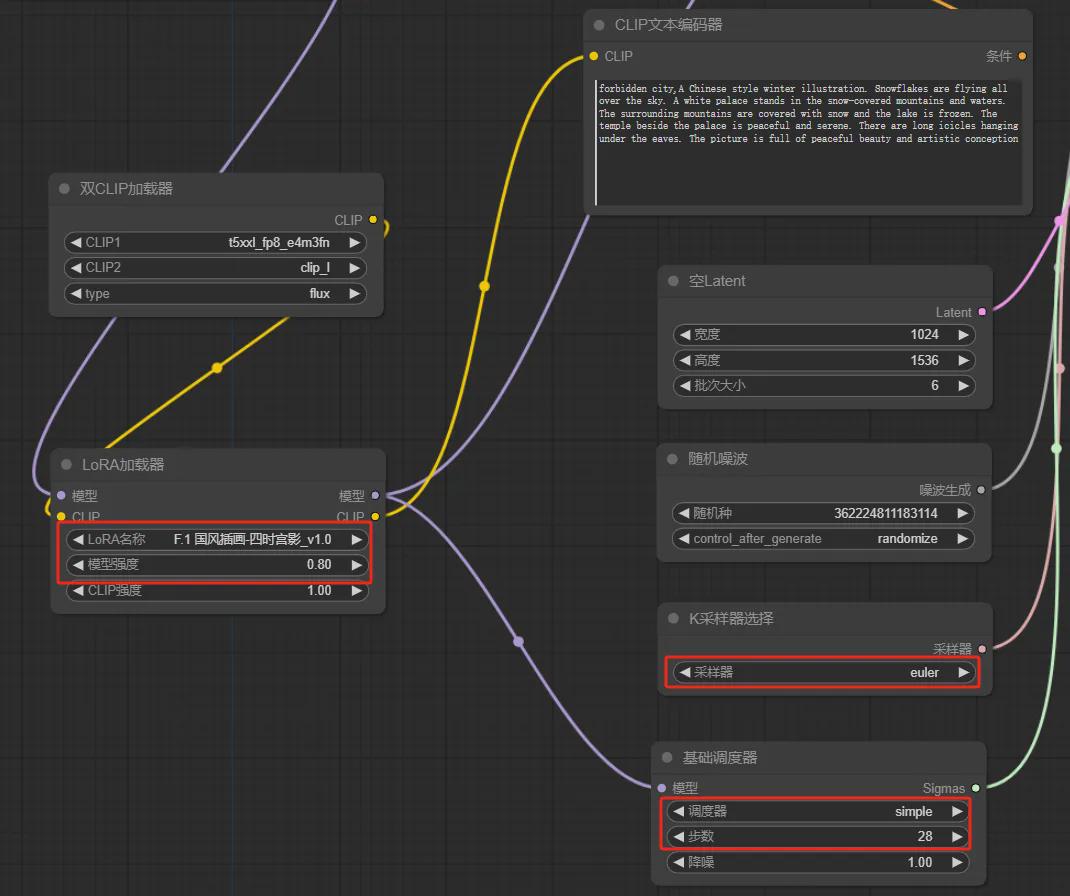
Task: Click right arrow to increase 宽度 value
Action: 963,334
